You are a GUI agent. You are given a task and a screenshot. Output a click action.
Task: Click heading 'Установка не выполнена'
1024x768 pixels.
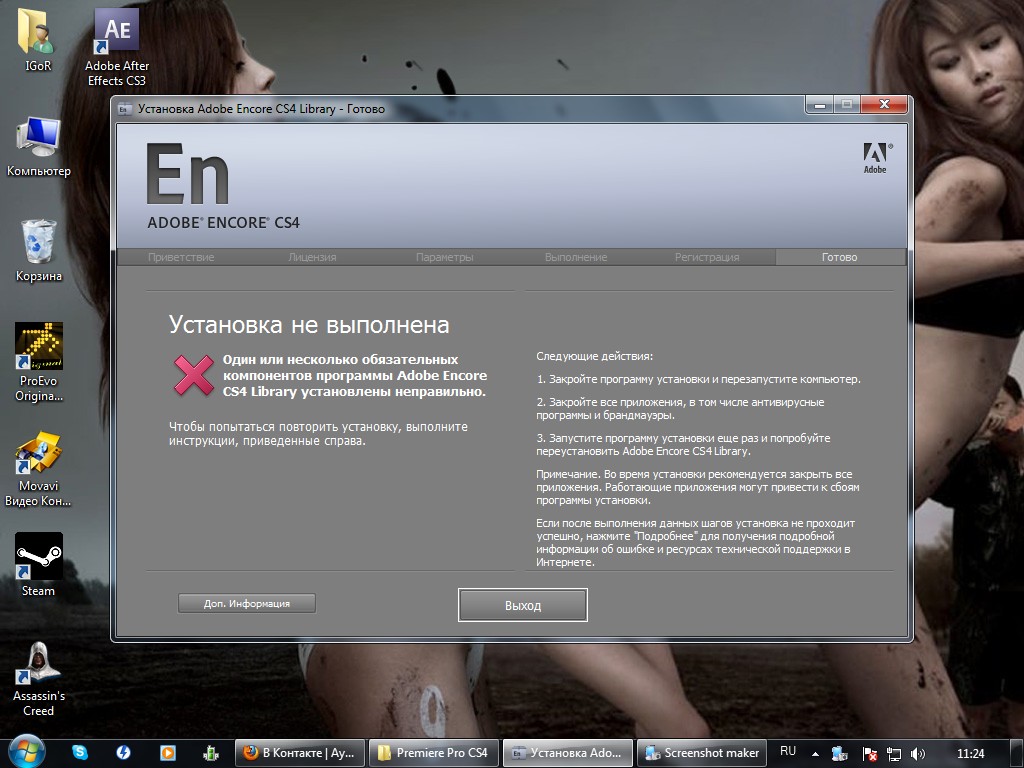coord(309,325)
